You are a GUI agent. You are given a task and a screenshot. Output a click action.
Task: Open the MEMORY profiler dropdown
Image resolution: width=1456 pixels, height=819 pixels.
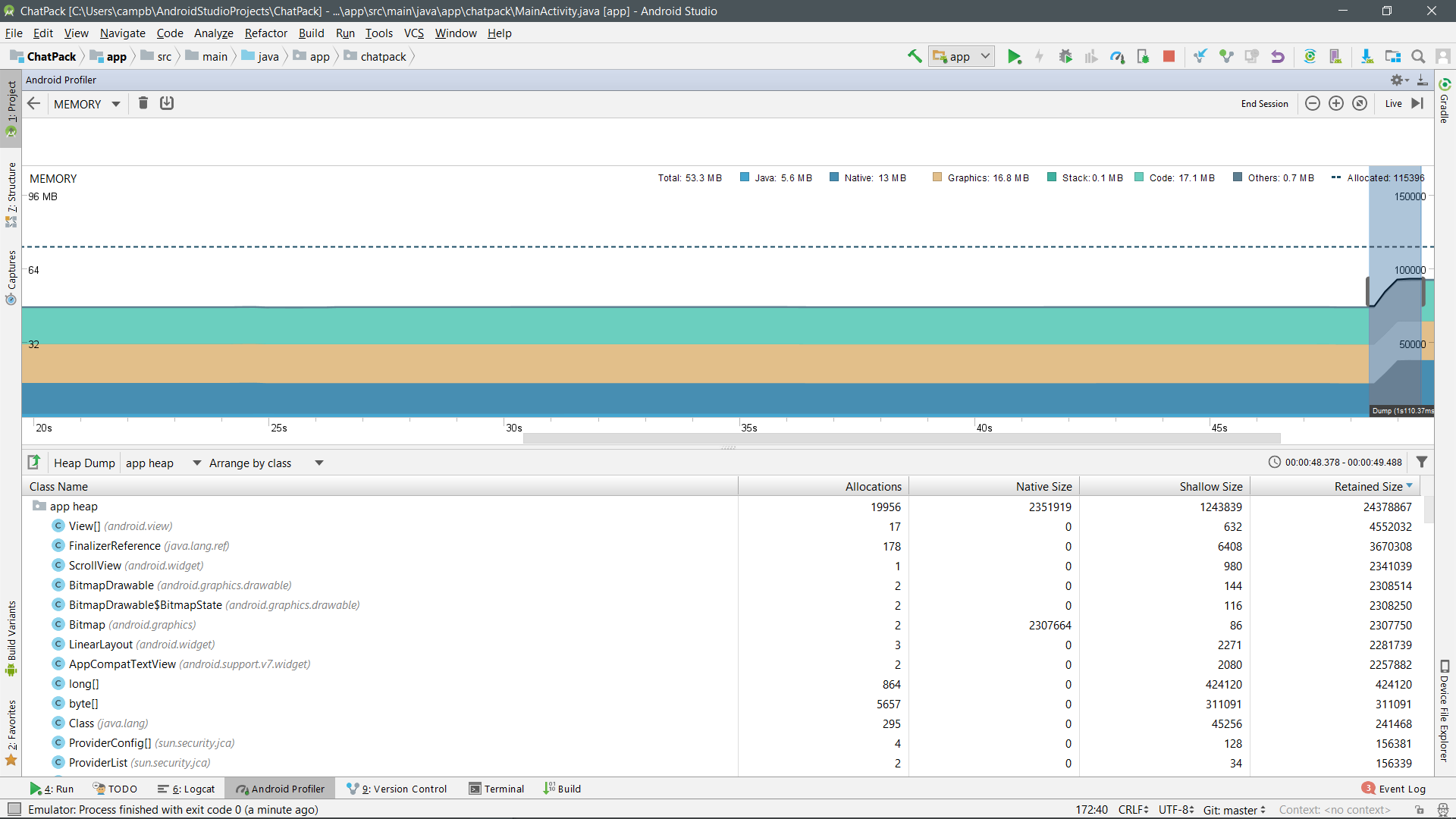point(86,104)
